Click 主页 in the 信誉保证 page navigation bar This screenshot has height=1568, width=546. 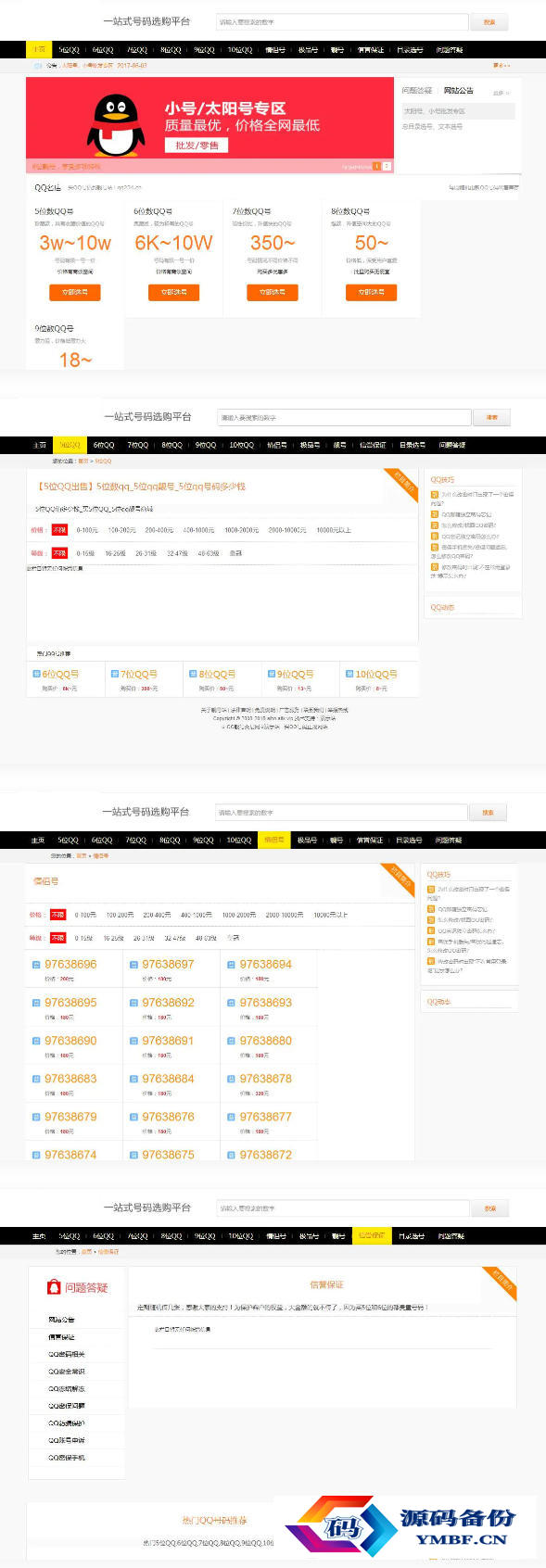point(38,1236)
